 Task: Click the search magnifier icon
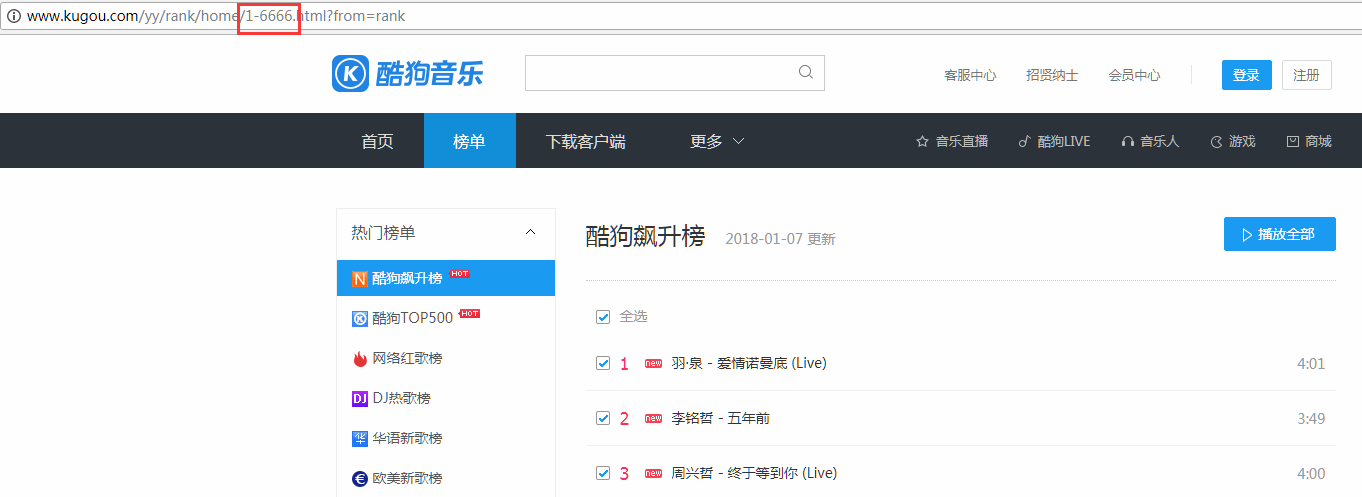pyautogui.click(x=806, y=72)
